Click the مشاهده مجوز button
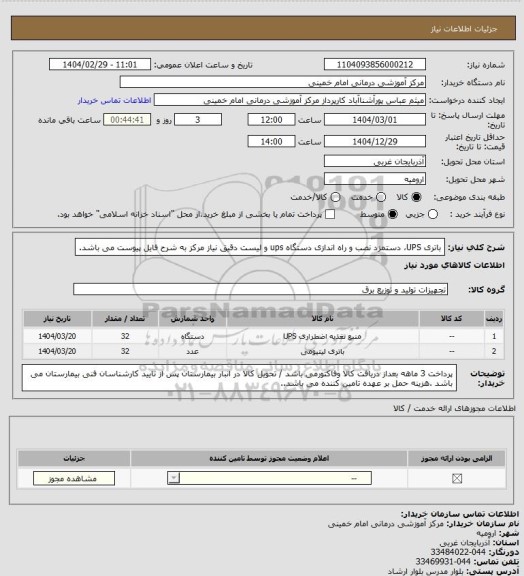The width and height of the screenshot is (524, 576). pos(74,478)
